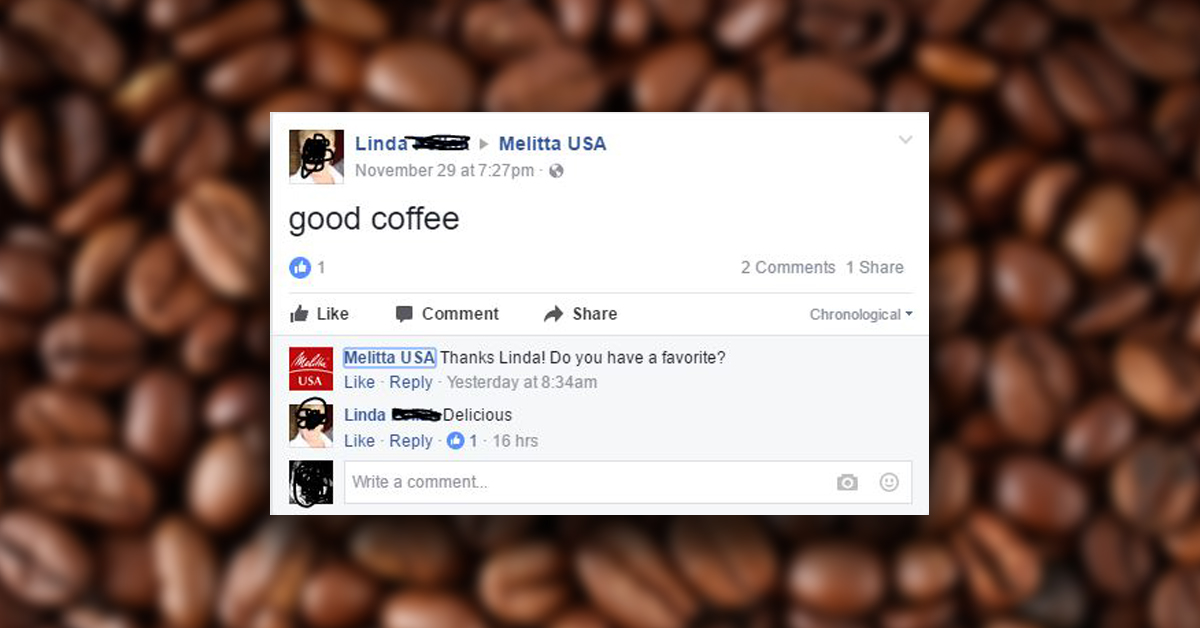Image resolution: width=1200 pixels, height=628 pixels.
Task: Click the Share arrow icon
Action: tap(553, 314)
